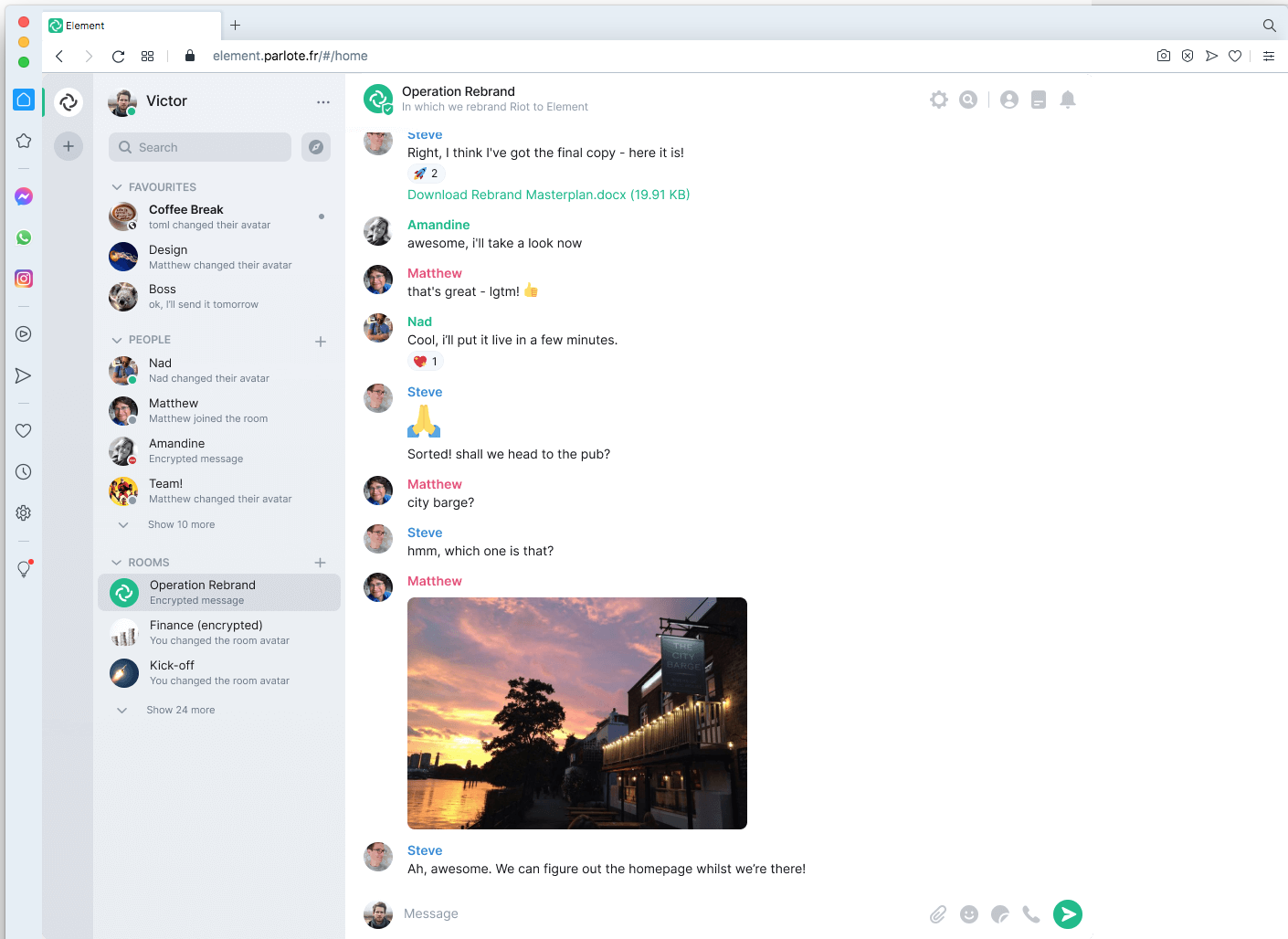Open history clock in browser sidebar
Image resolution: width=1288 pixels, height=939 pixels.
(24, 472)
